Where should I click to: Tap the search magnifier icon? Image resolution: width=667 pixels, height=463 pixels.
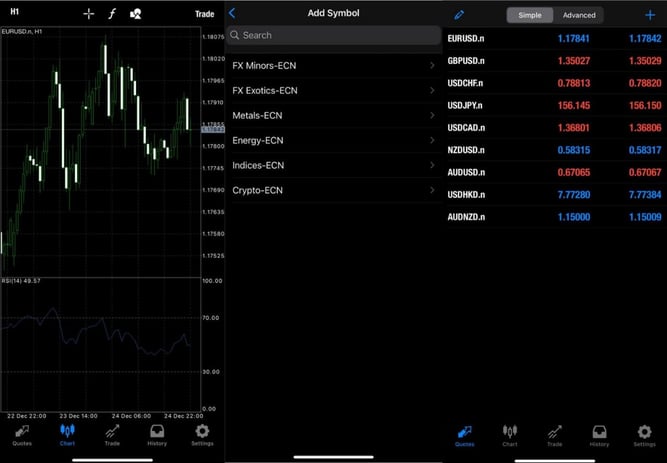234,35
